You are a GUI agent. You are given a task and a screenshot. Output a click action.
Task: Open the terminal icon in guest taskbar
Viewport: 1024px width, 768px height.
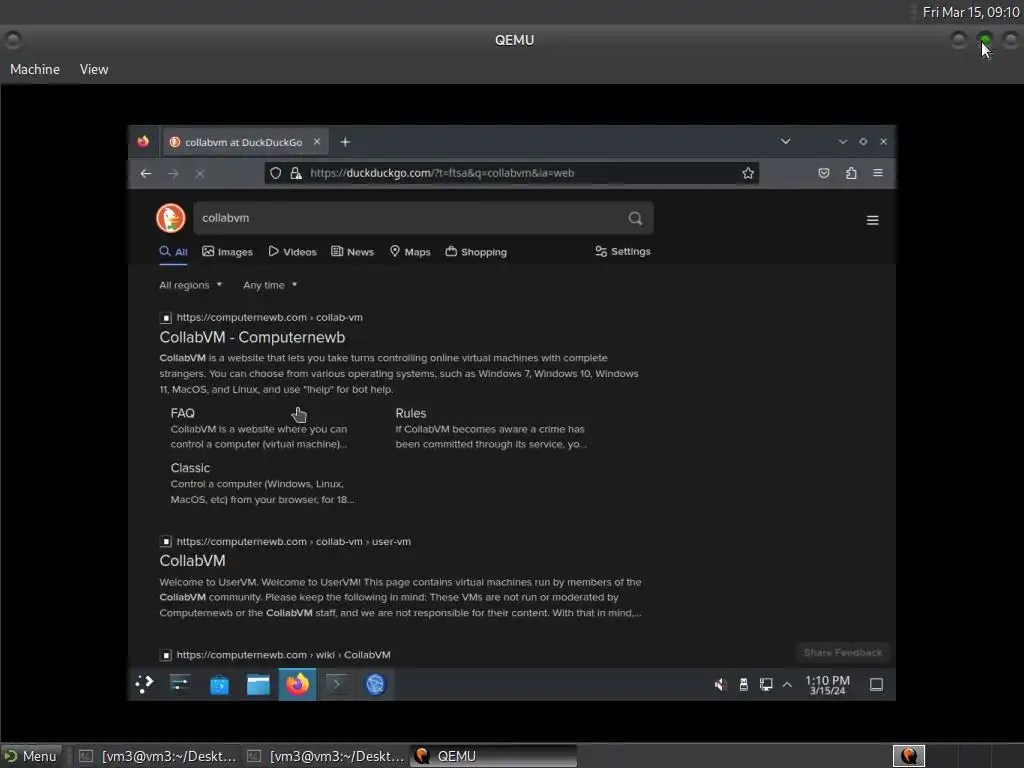pos(336,684)
